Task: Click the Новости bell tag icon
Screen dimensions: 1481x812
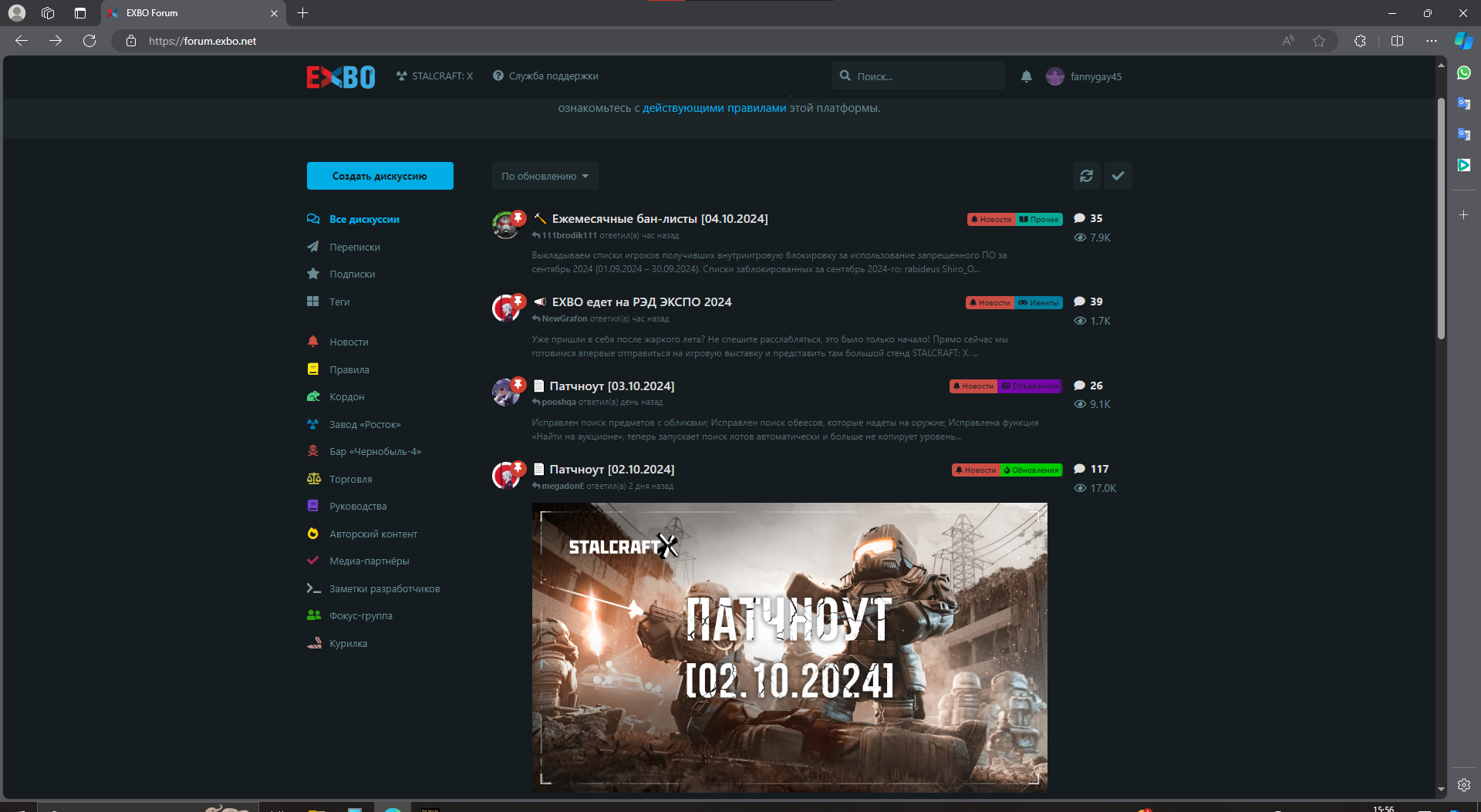Action: [x=312, y=342]
